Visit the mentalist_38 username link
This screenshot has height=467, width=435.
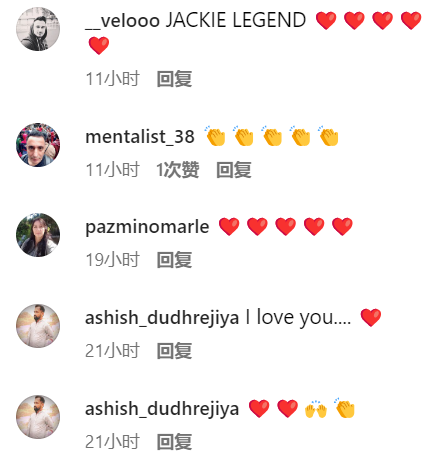140,137
